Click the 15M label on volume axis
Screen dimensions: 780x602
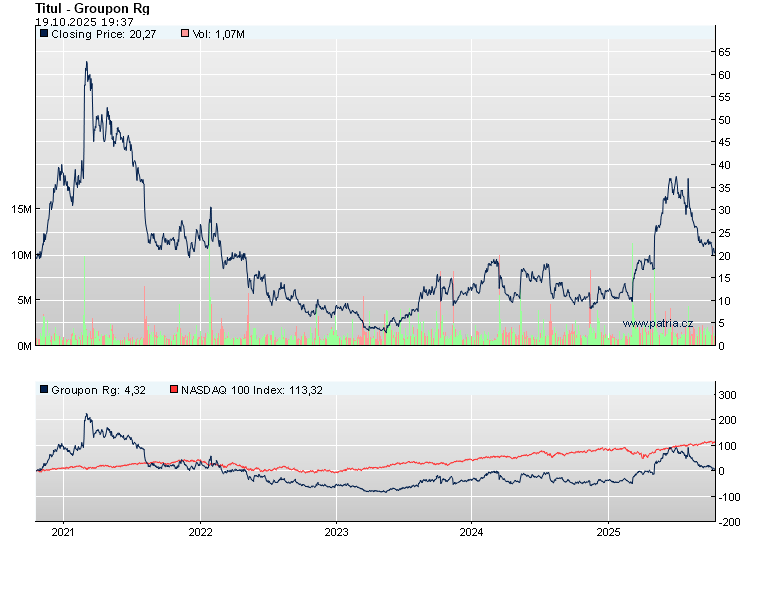click(20, 209)
